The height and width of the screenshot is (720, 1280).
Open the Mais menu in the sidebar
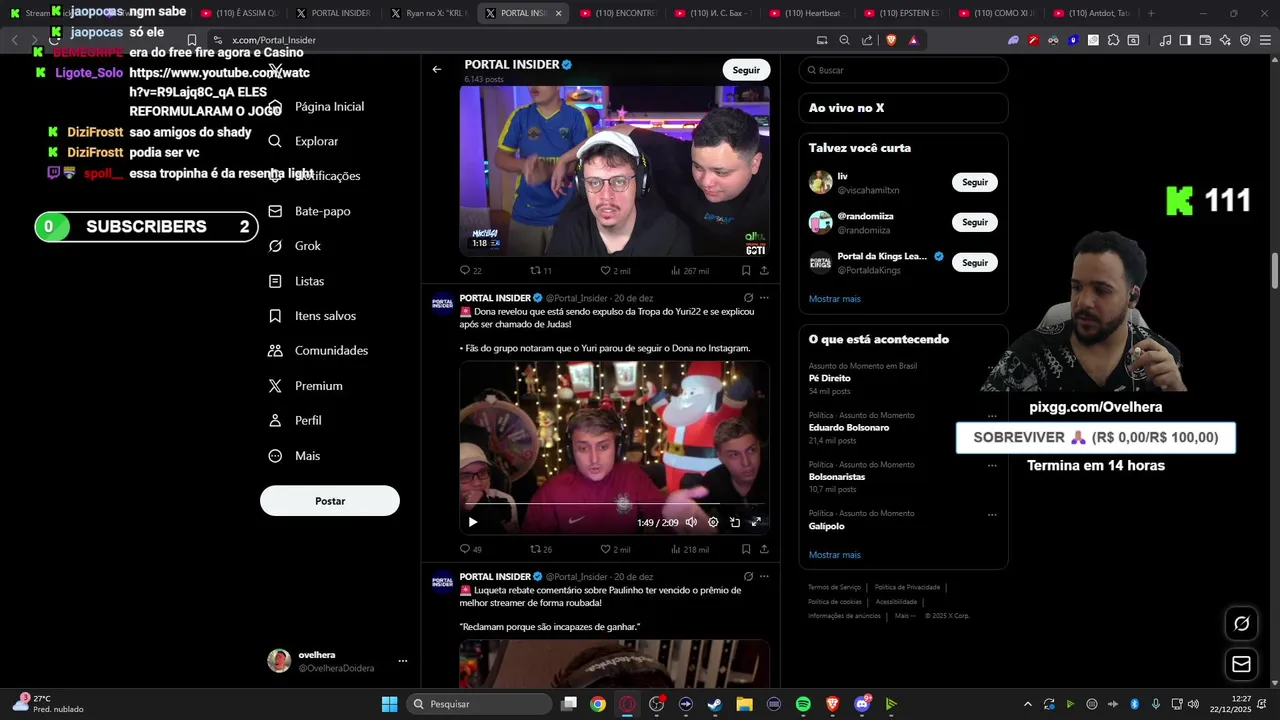click(294, 456)
